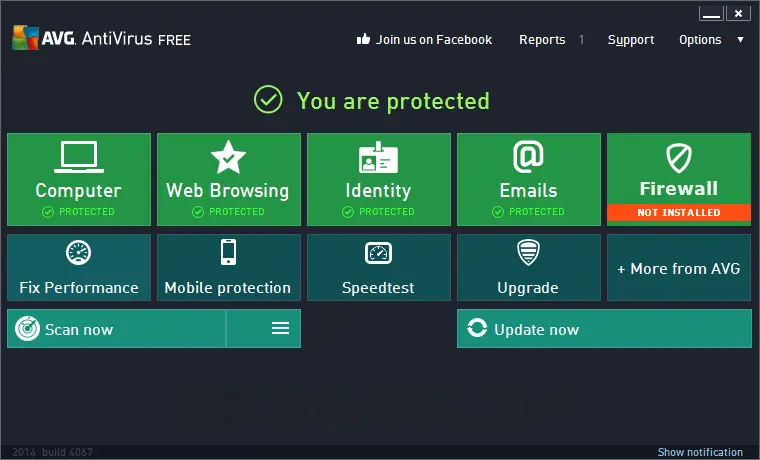
Task: Click the Emails at-sign icon
Action: click(528, 157)
